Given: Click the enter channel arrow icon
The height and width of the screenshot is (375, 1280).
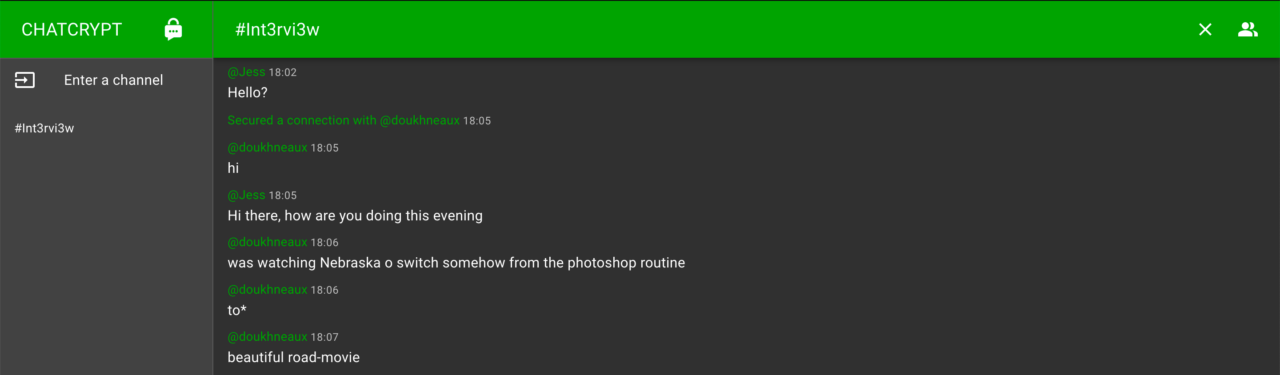Looking at the screenshot, I should pos(25,80).
